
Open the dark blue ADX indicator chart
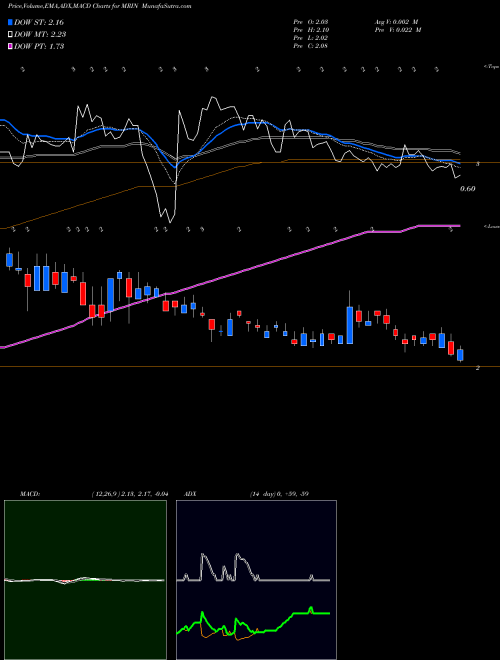(x=256, y=580)
